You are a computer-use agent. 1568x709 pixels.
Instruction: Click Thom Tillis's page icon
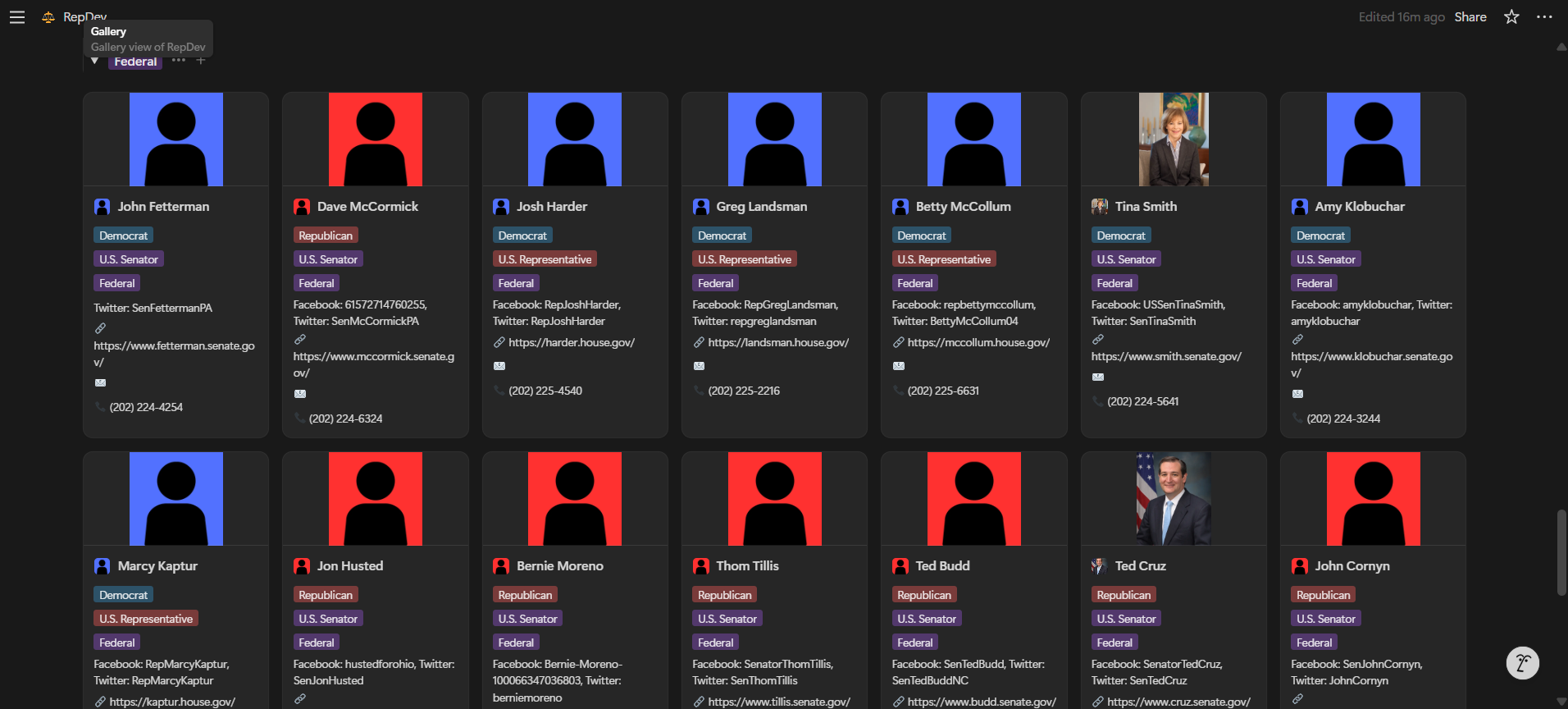(x=700, y=566)
